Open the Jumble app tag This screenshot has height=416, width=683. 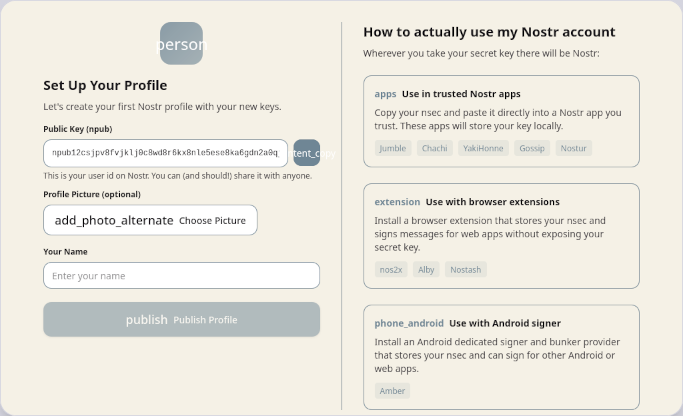[393, 148]
